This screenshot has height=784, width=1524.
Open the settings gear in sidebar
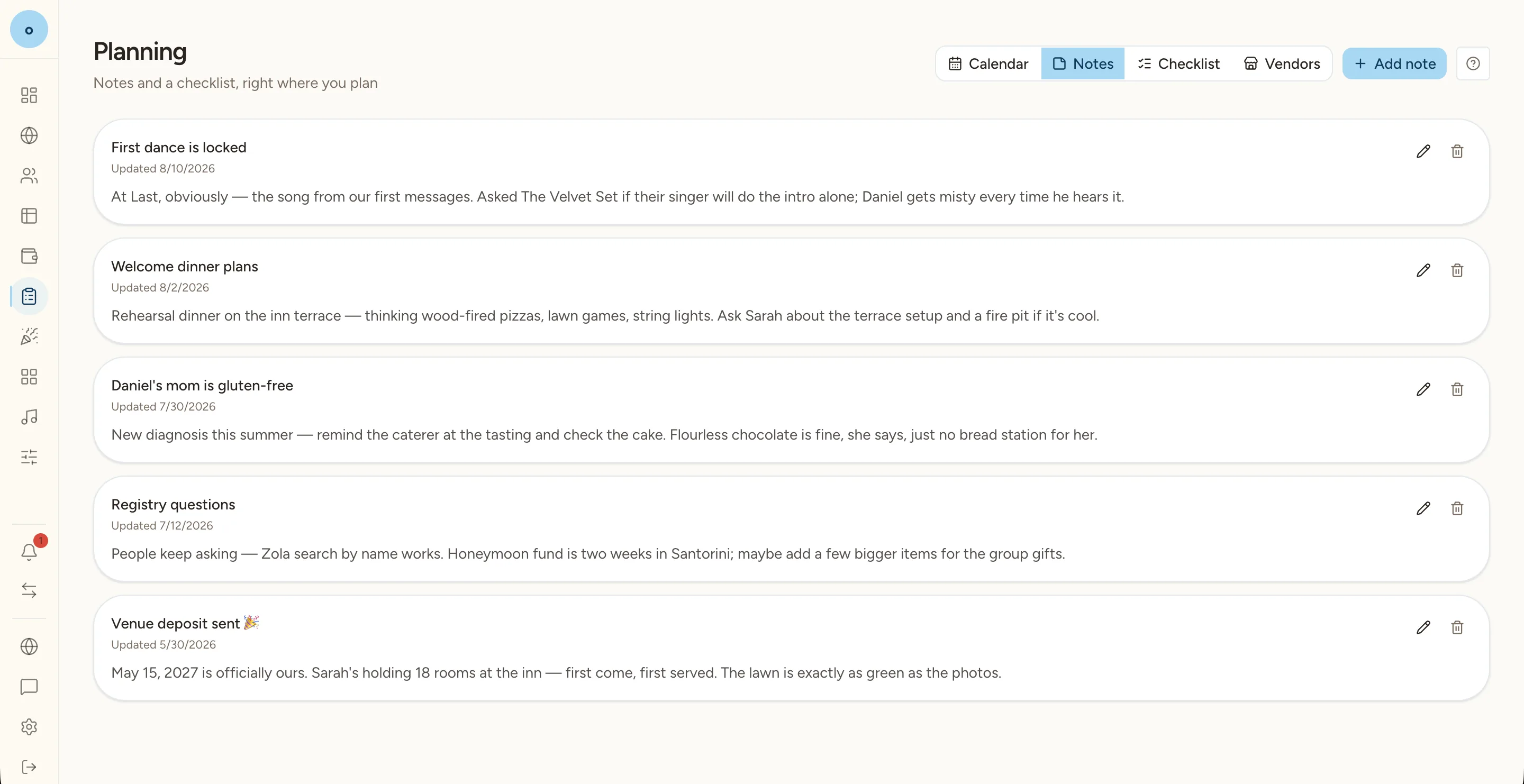pyautogui.click(x=29, y=727)
